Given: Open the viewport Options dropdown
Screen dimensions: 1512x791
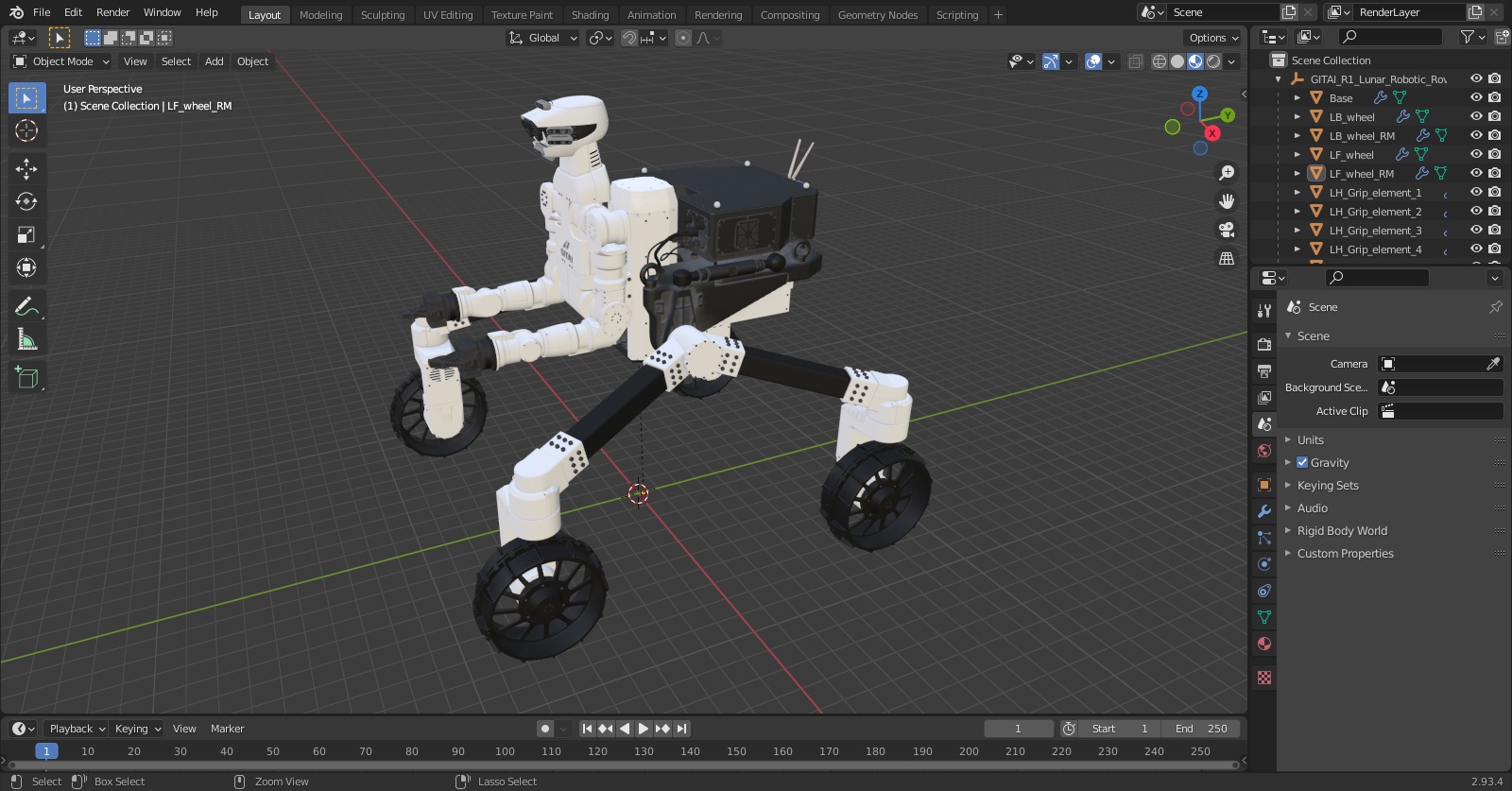Looking at the screenshot, I should pyautogui.click(x=1213, y=38).
